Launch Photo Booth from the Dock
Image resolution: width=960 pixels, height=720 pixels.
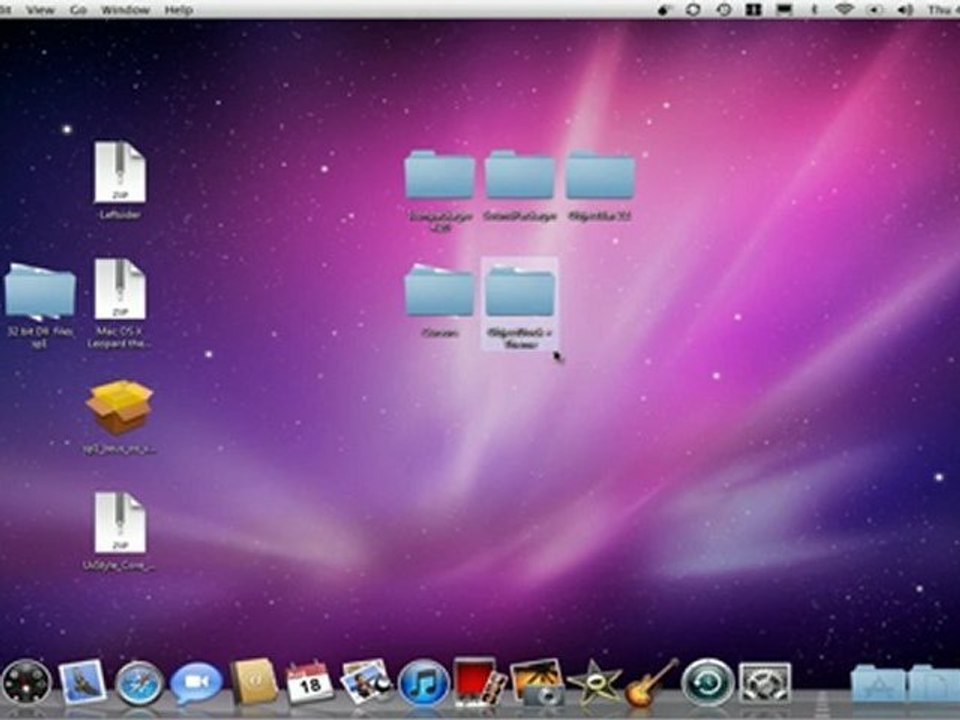(481, 681)
